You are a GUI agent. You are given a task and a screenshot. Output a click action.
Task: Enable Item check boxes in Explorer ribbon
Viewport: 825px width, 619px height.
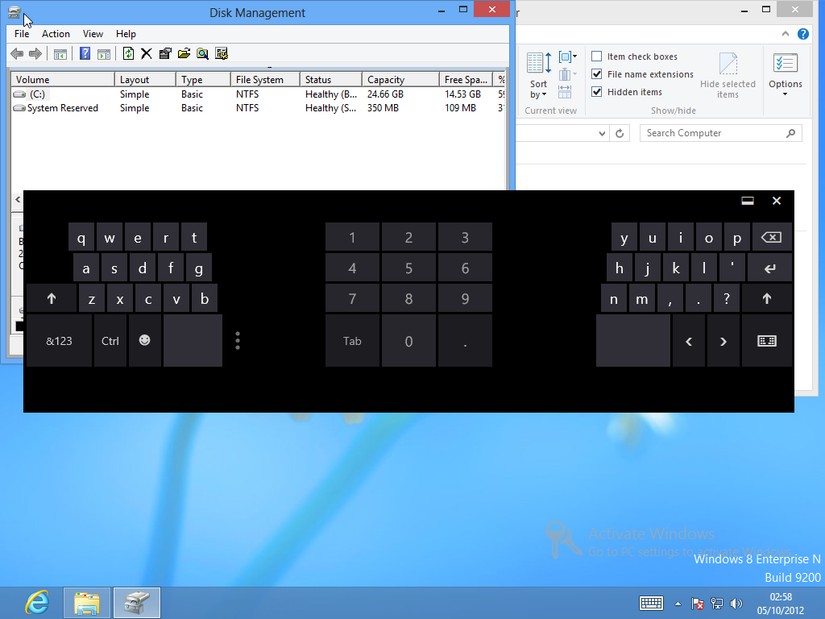coord(597,56)
